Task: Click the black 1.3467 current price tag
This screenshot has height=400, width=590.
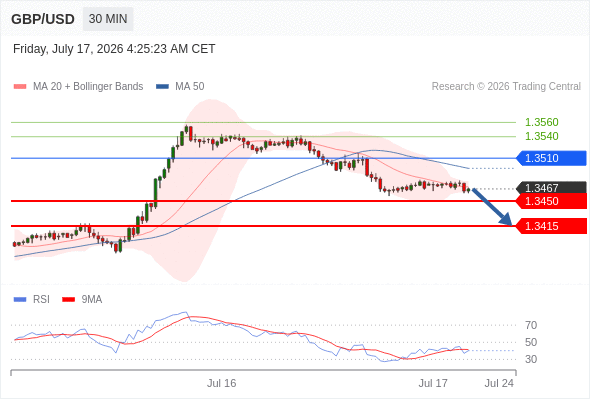Action: pyautogui.click(x=551, y=187)
